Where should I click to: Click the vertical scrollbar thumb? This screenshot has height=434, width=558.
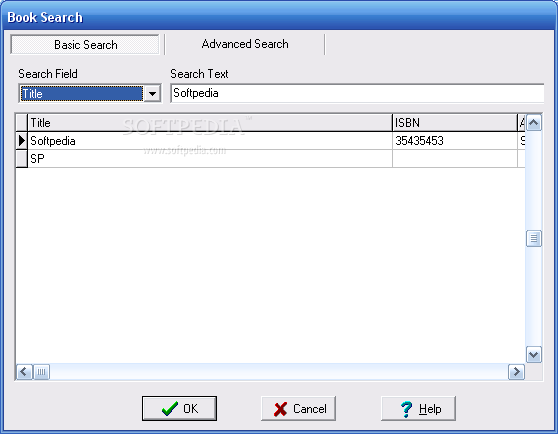coord(534,238)
